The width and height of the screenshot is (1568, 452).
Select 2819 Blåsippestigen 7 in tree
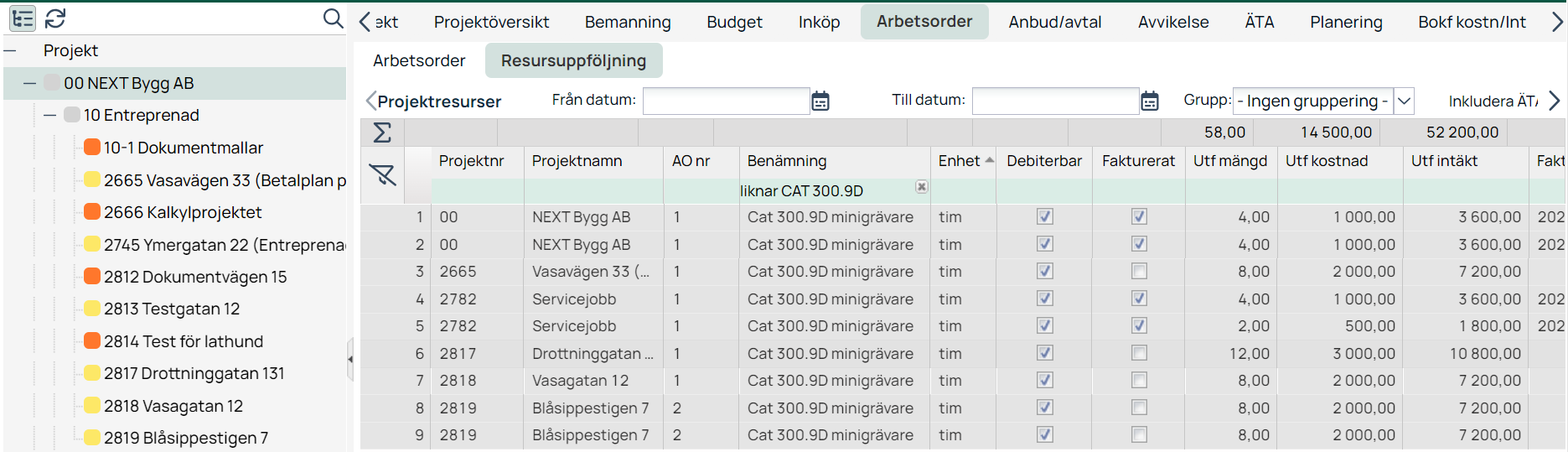pos(186,438)
